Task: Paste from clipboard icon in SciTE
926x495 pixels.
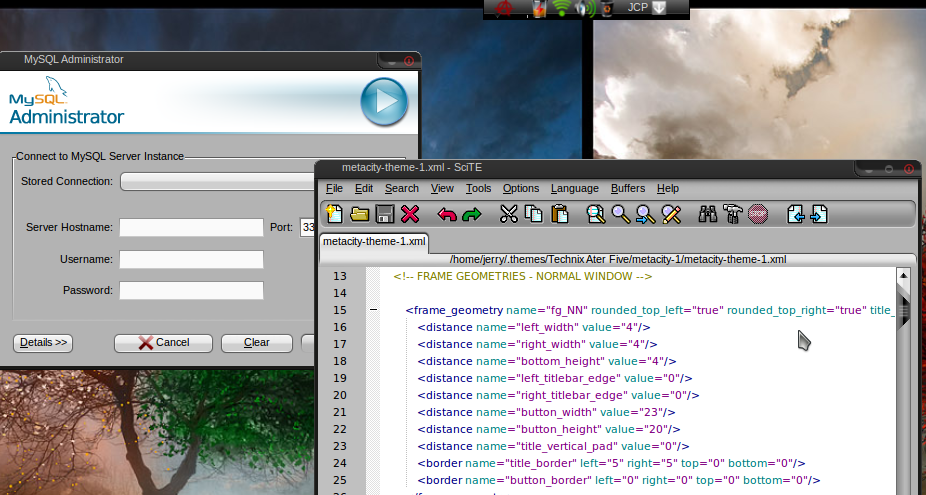Action: pyautogui.click(x=559, y=214)
